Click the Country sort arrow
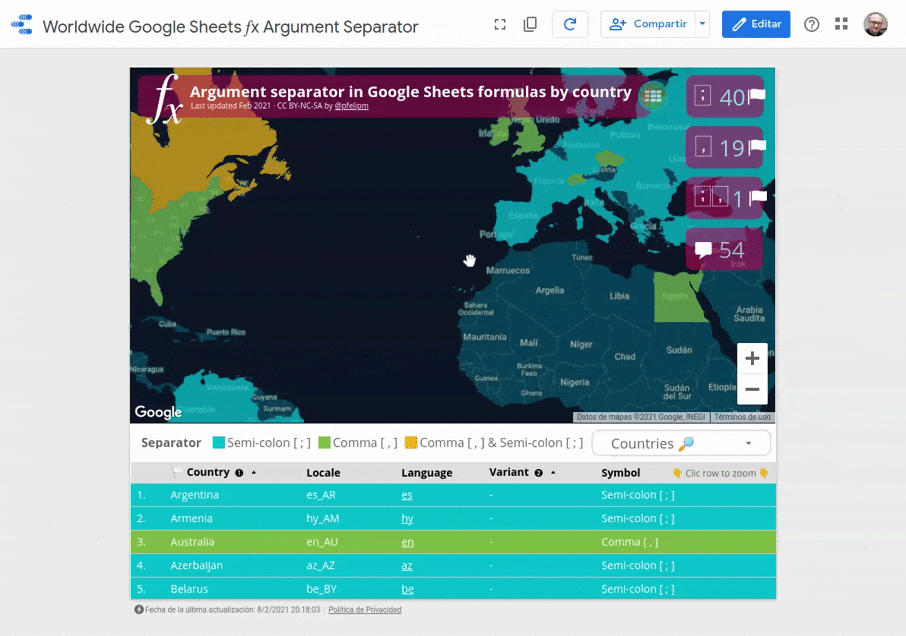The width and height of the screenshot is (906, 636). (x=254, y=472)
